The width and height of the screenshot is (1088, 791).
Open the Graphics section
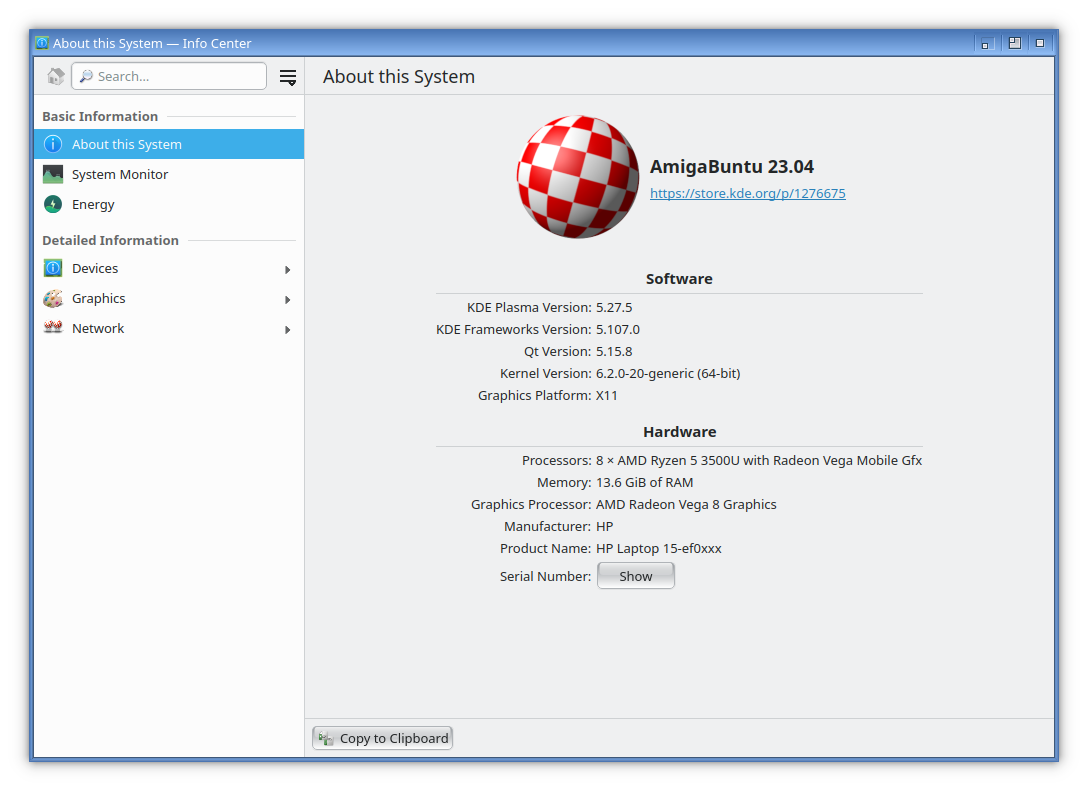169,298
